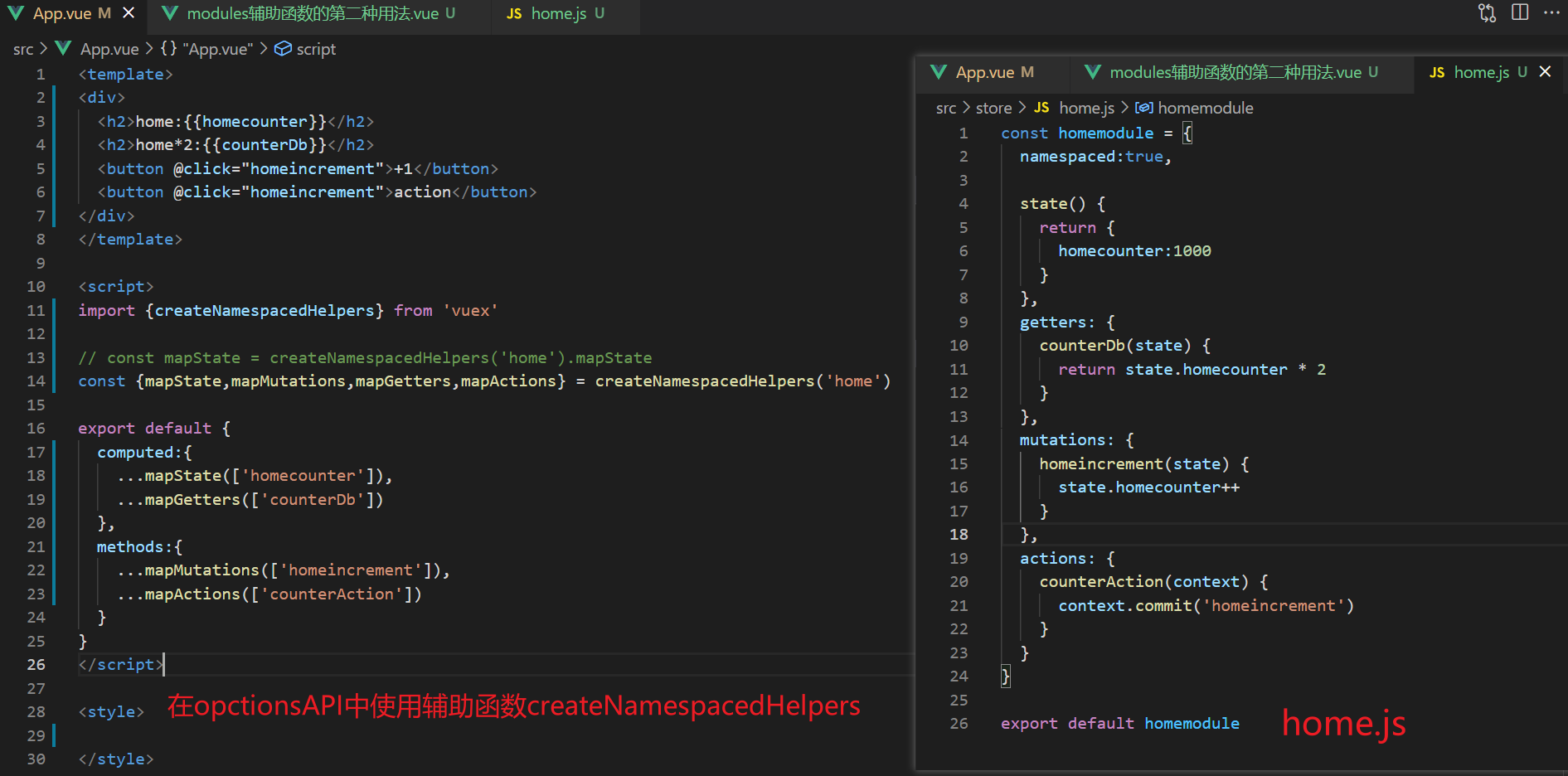Click script symbol icon in breadcrumb
This screenshot has width=1568, height=776.
point(283,49)
